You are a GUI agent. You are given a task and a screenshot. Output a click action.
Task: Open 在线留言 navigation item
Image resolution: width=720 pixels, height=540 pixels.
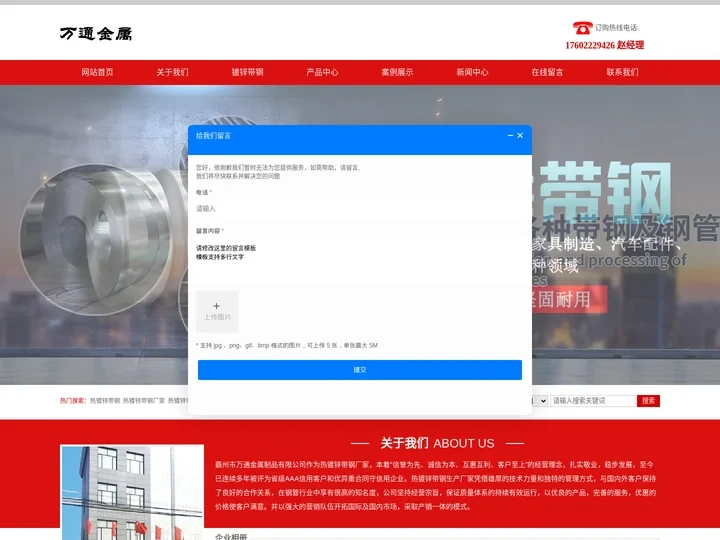[547, 72]
